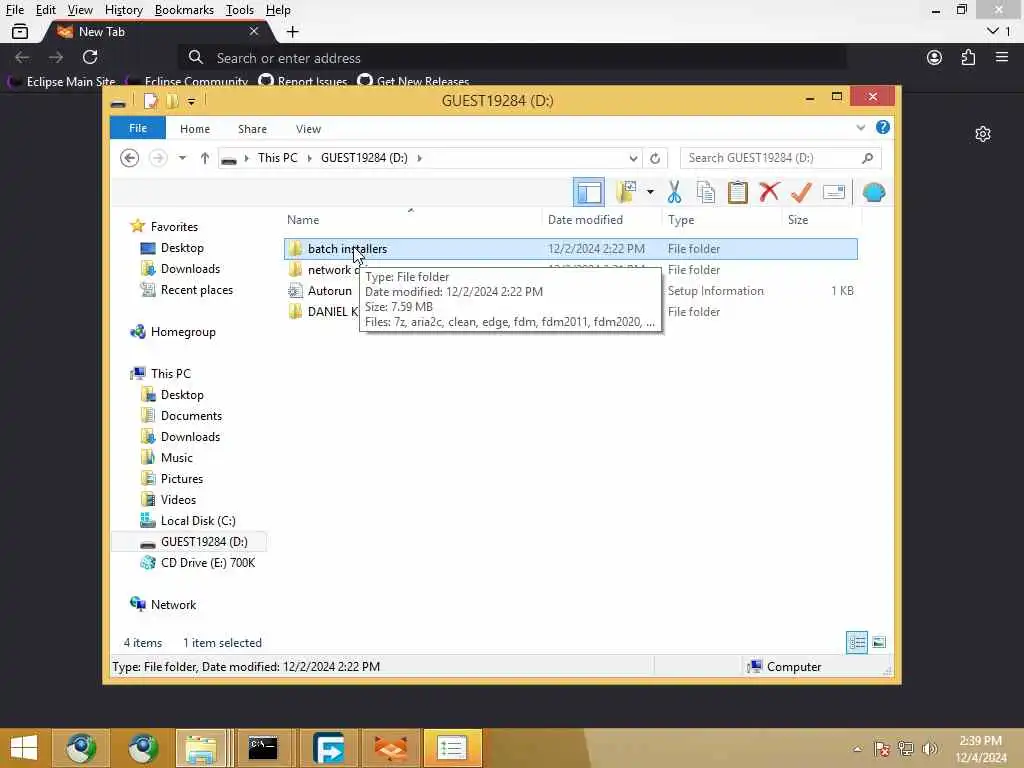This screenshot has width=1024, height=768.
Task: Switch to large thumbnails view icon
Action: (x=879, y=643)
